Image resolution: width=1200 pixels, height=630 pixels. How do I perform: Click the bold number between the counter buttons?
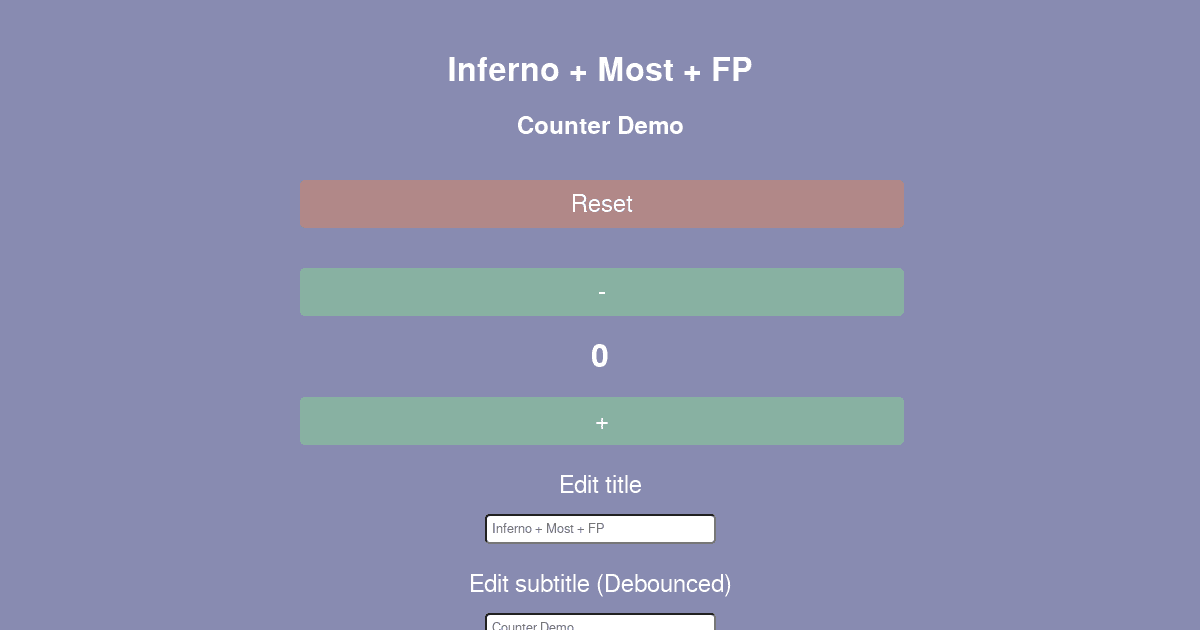(600, 356)
